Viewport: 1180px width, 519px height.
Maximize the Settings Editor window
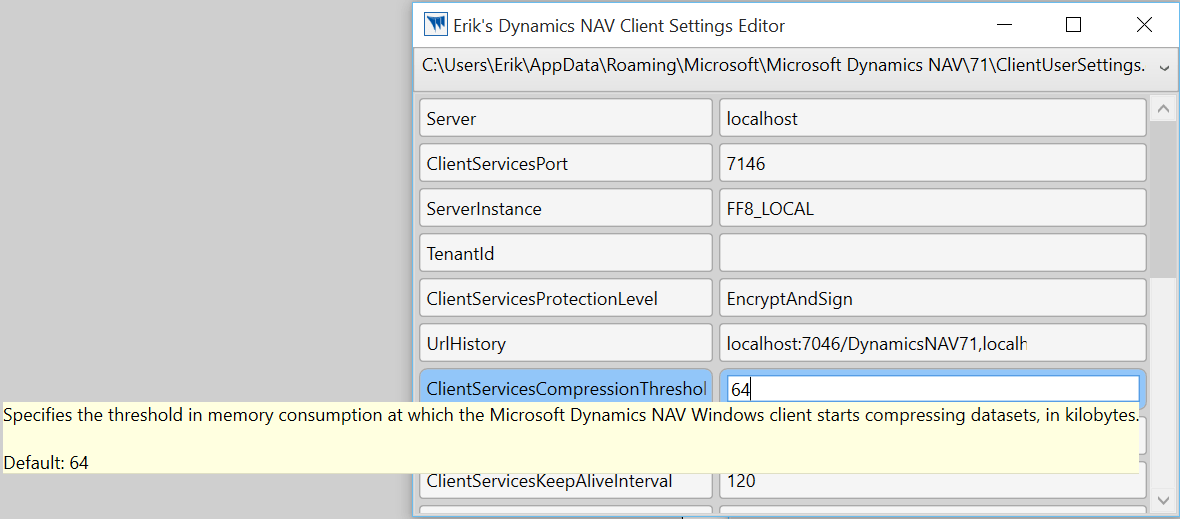point(1074,25)
